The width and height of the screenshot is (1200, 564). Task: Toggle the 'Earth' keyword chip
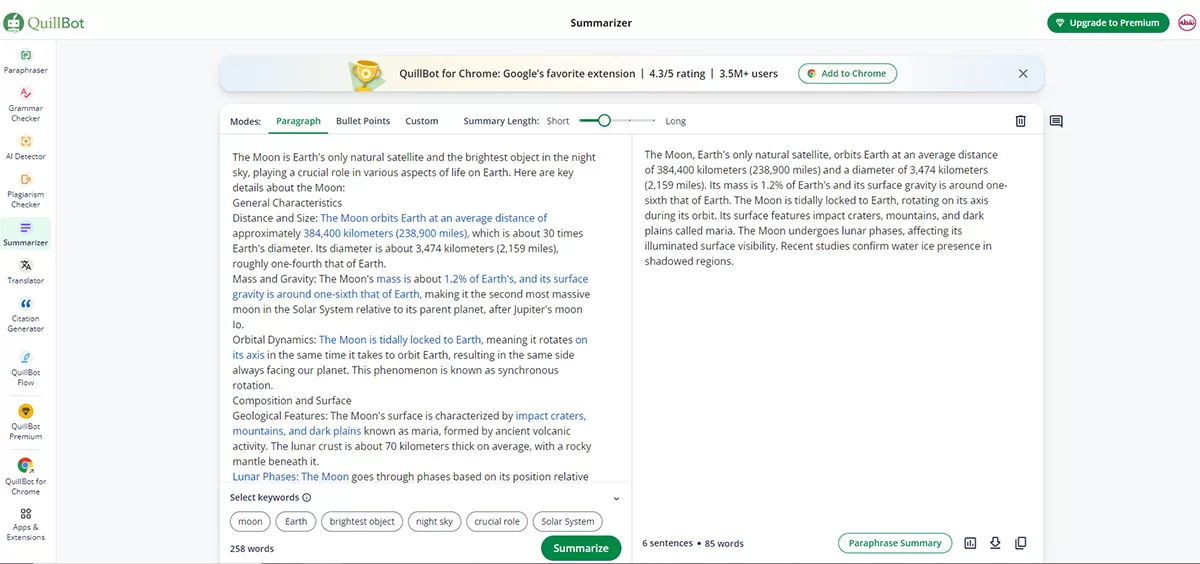[x=296, y=521]
